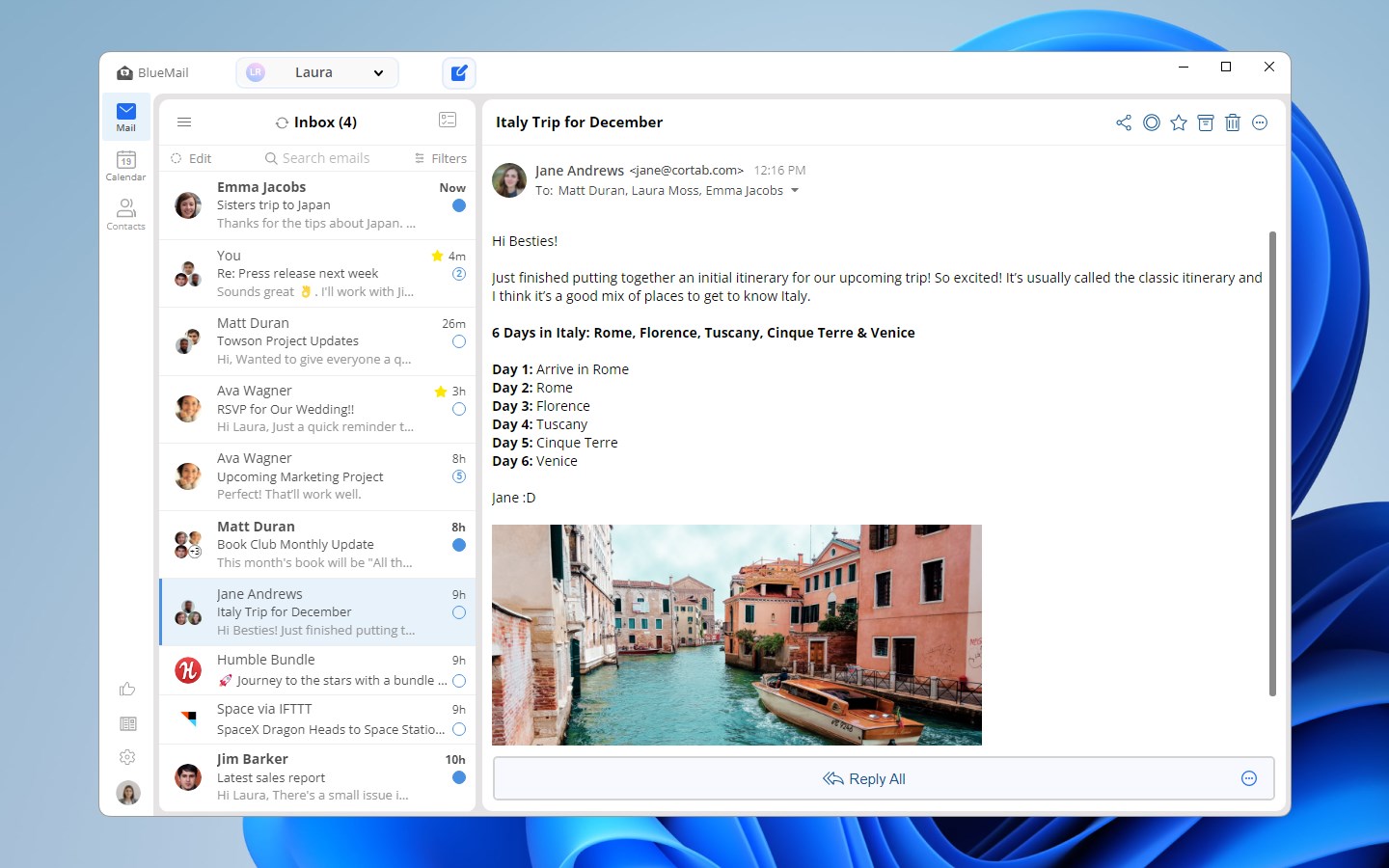Star the Italy Trip for December email

click(1178, 122)
